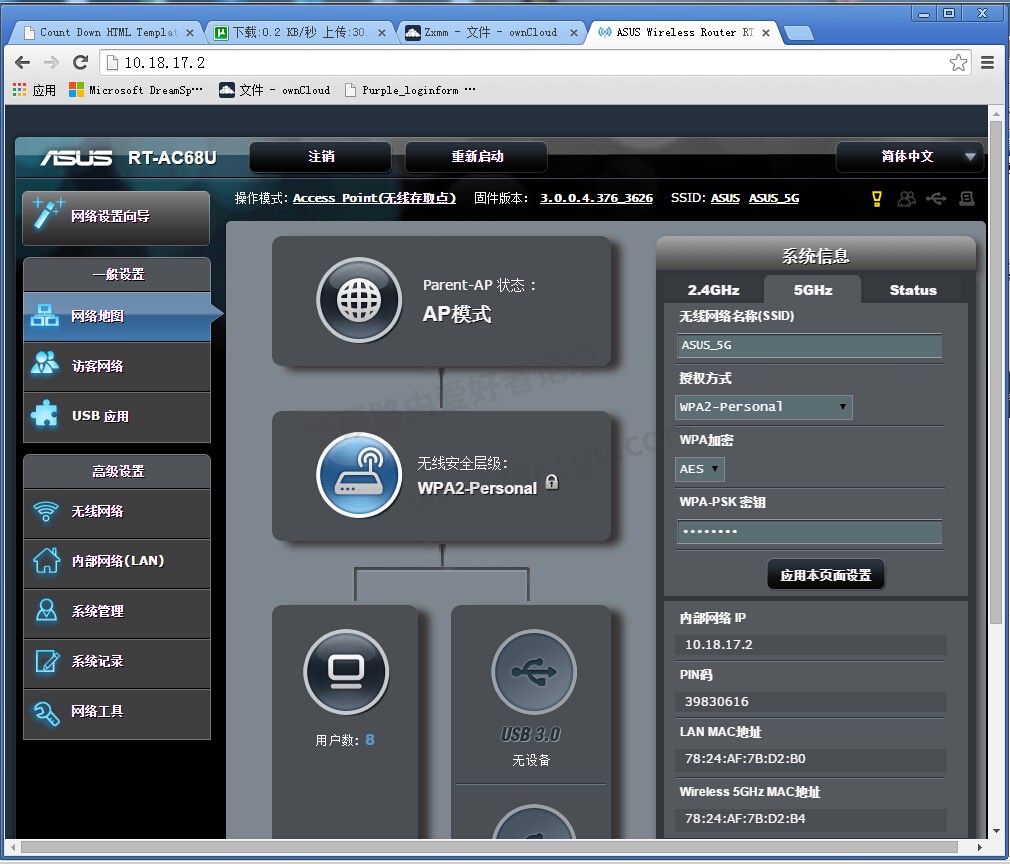Click the guest network users status icon

coord(906,198)
